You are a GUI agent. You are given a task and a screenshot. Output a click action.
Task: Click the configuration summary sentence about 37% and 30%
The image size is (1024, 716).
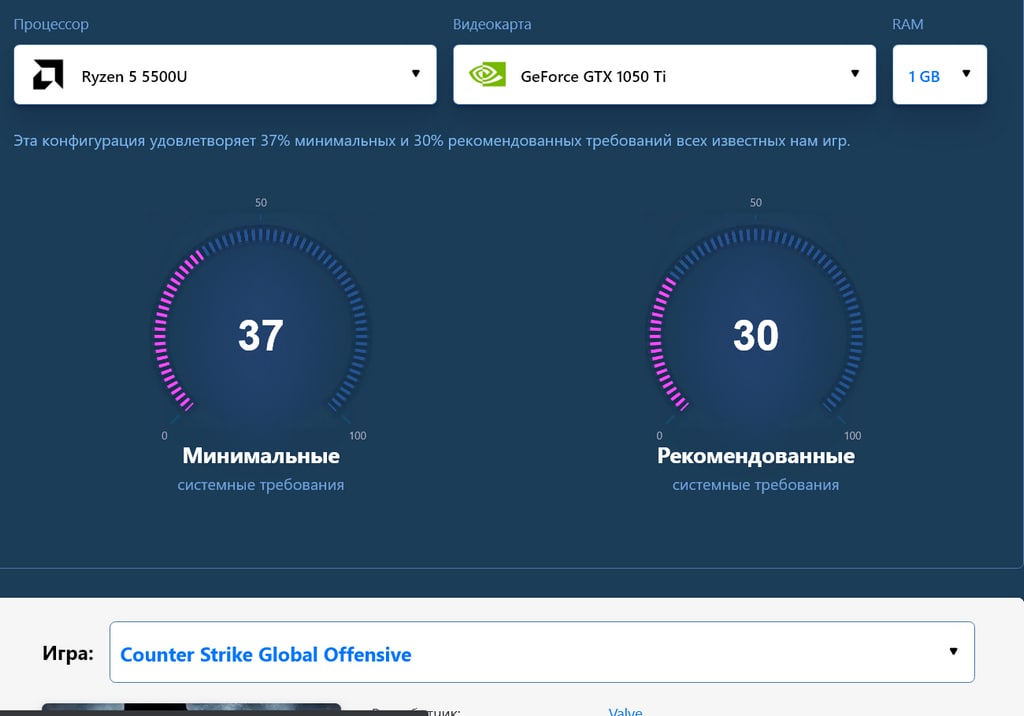432,140
